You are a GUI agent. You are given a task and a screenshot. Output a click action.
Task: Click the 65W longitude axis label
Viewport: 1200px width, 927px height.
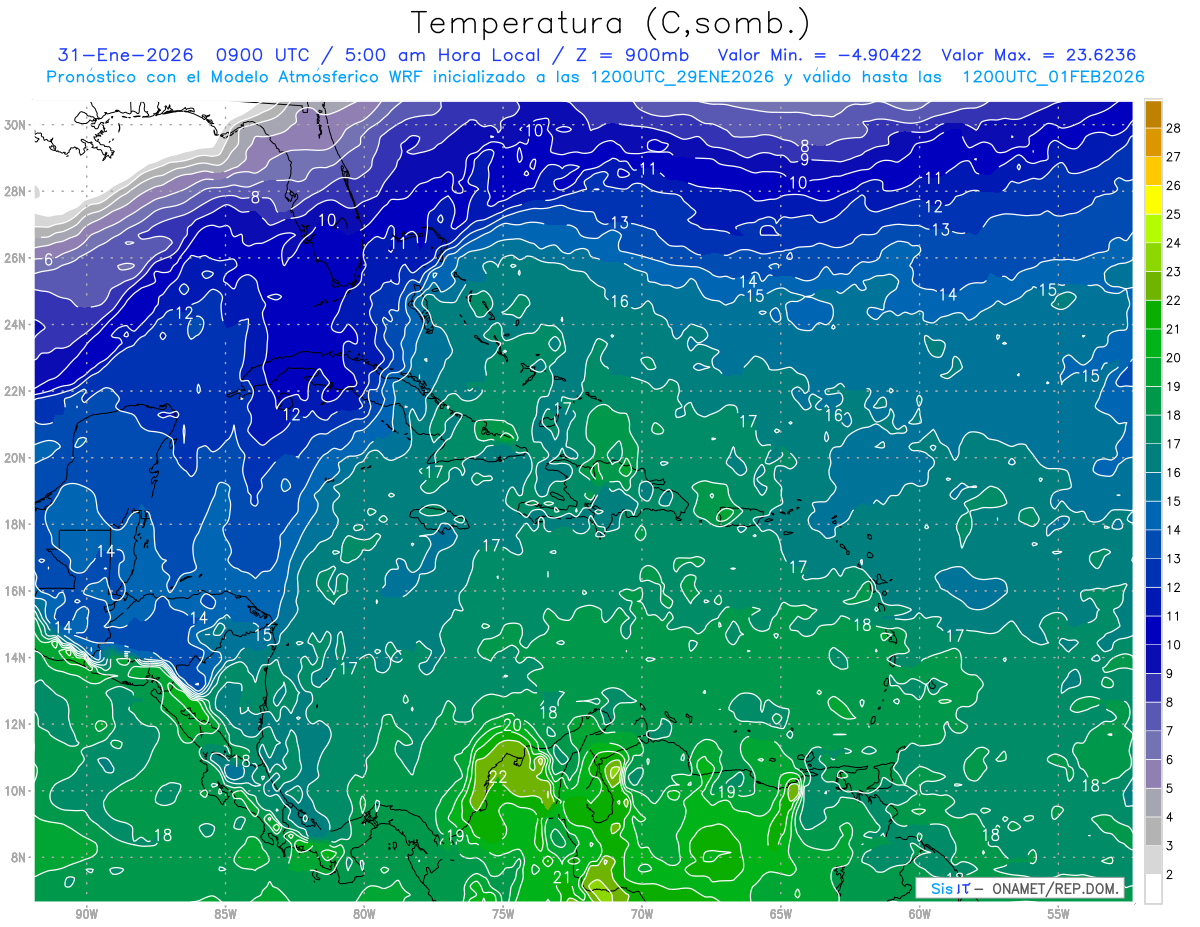pos(781,914)
